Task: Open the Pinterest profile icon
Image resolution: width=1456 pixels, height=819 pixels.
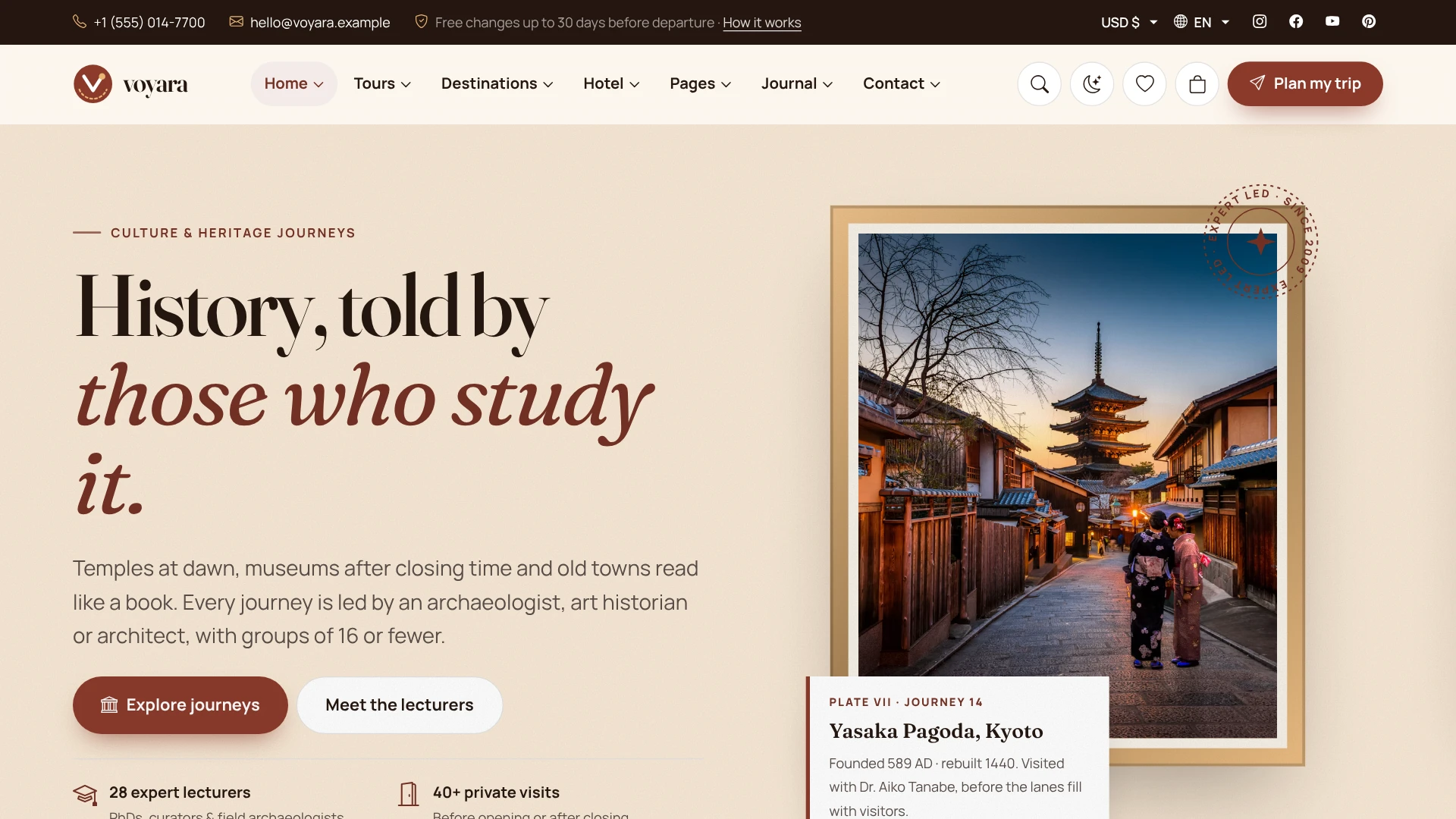Action: point(1369,21)
